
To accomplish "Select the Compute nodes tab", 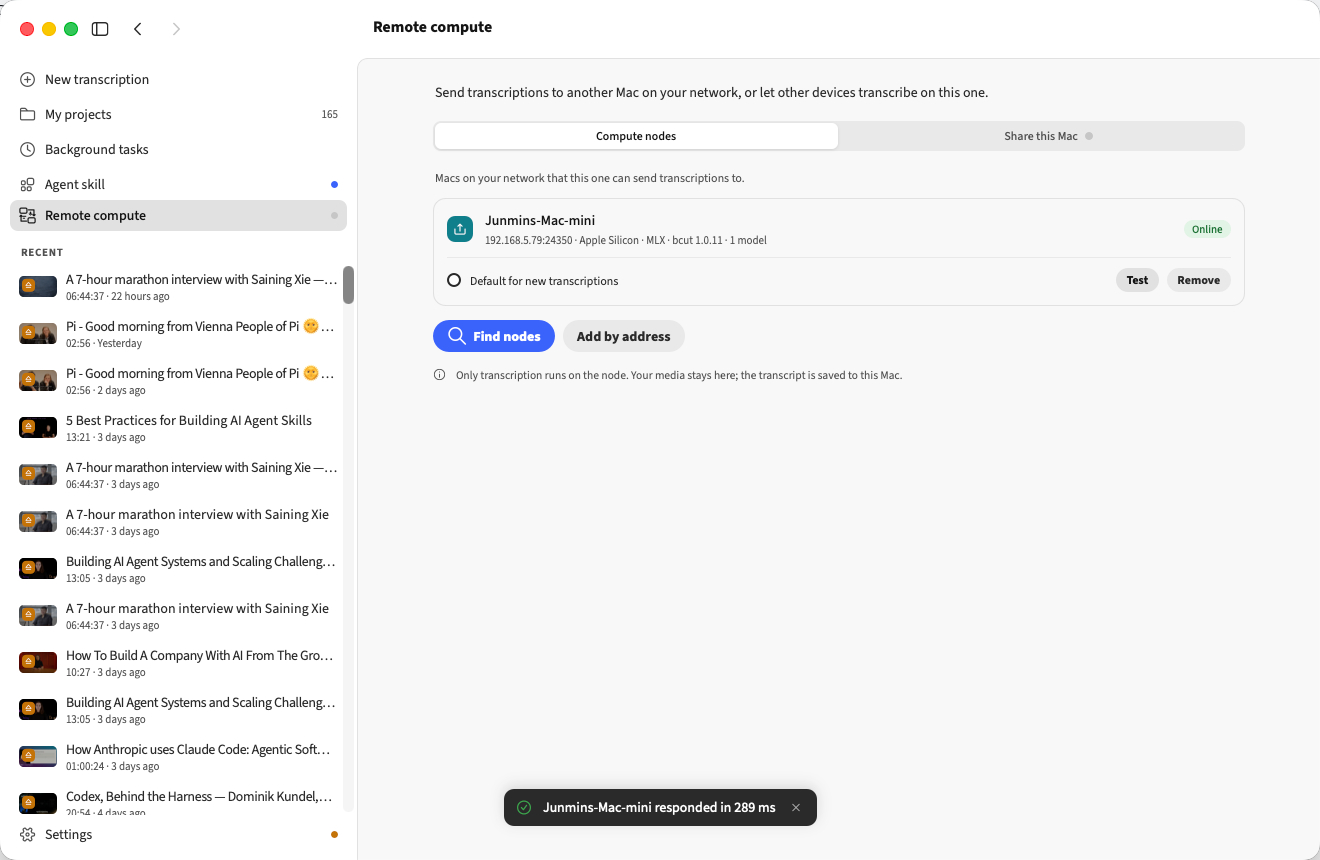I will pyautogui.click(x=636, y=136).
